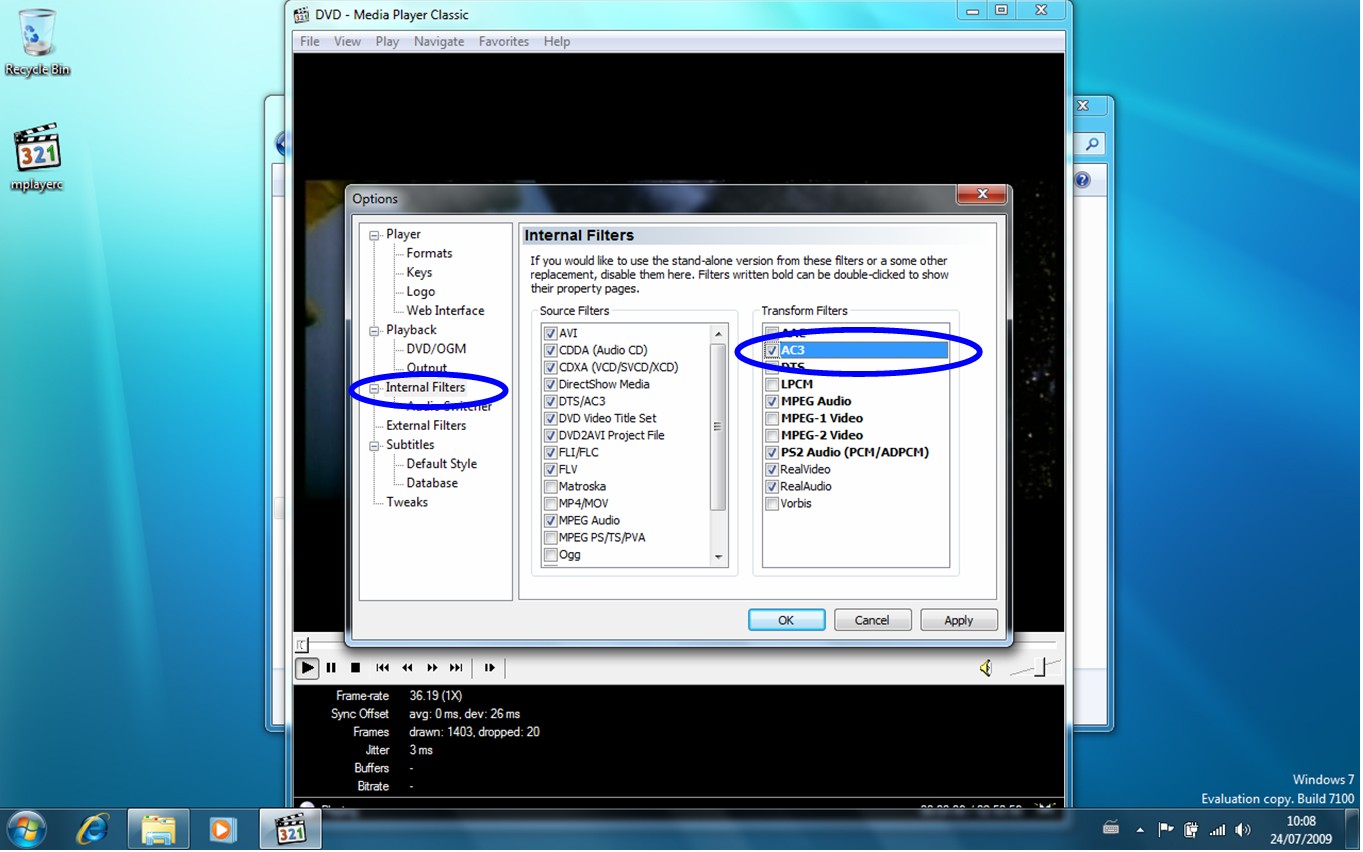The width and height of the screenshot is (1363, 852).
Task: Open the File menu
Action: (310, 41)
